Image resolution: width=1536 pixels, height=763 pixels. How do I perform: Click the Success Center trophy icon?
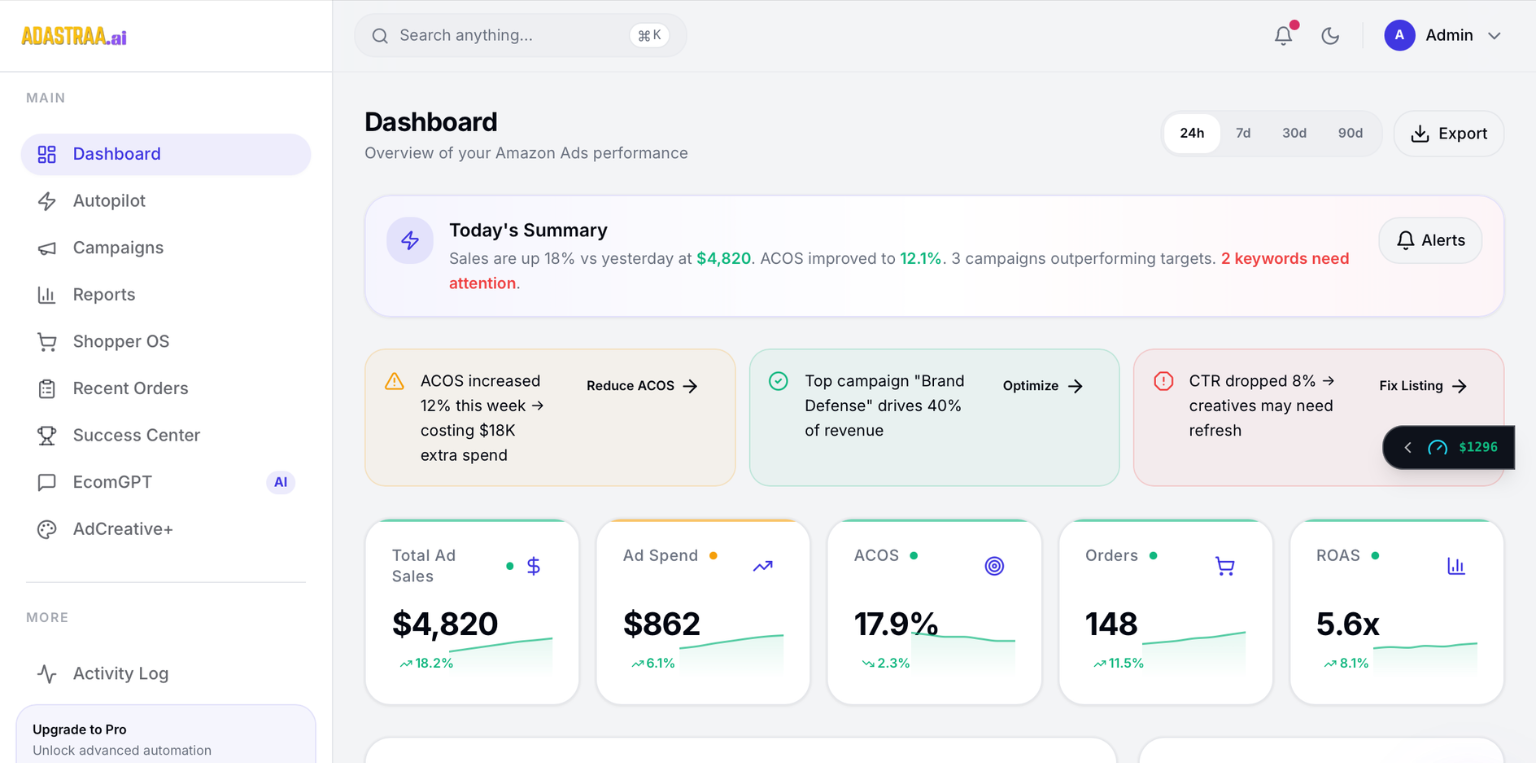coord(47,435)
